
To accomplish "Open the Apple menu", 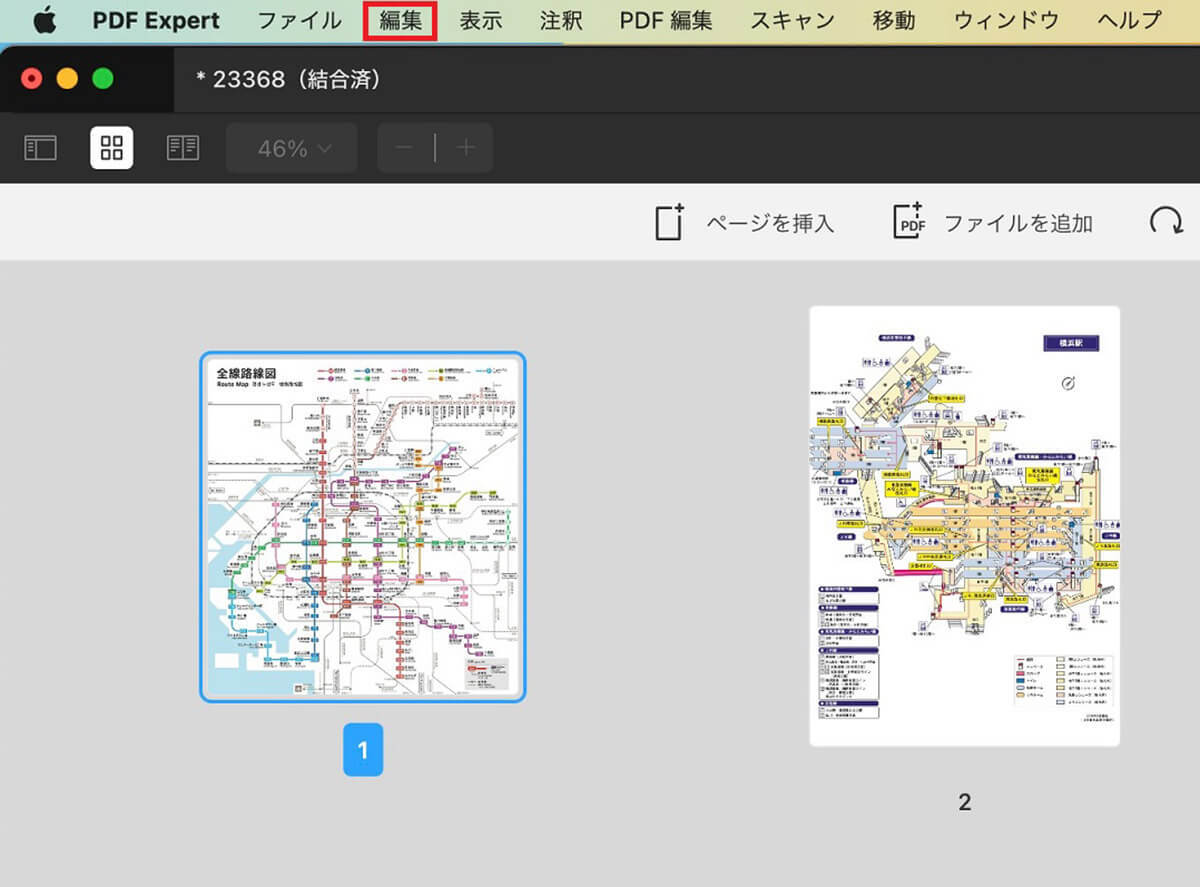I will point(45,20).
